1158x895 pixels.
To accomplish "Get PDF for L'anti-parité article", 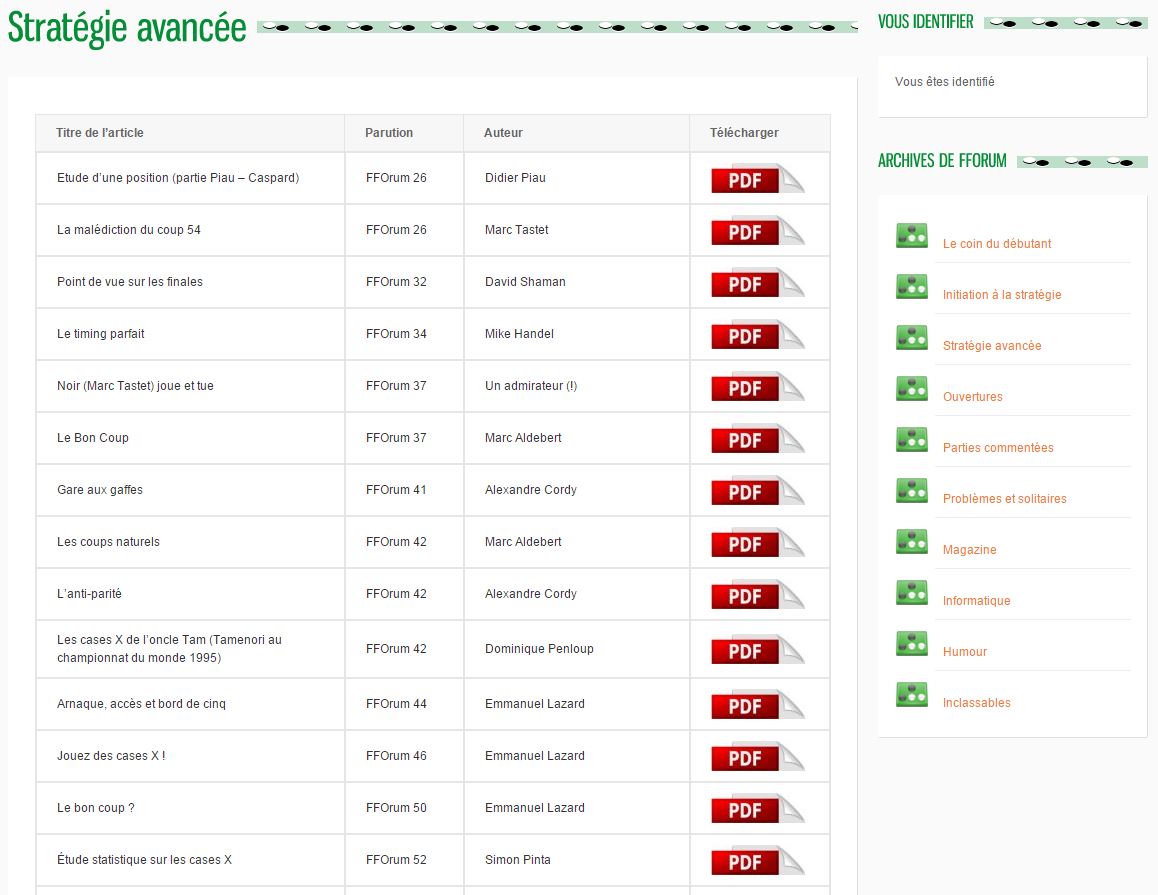I will 756,595.
